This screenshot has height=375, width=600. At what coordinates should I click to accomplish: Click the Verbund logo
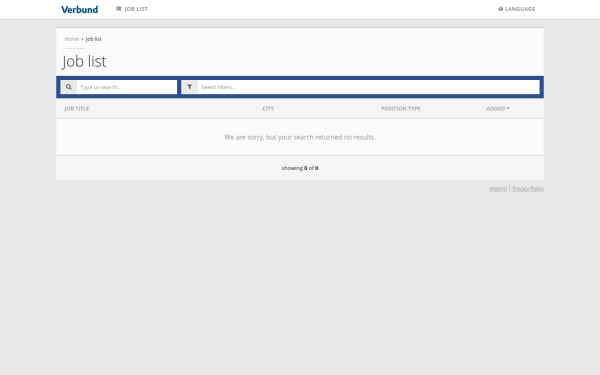(80, 10)
